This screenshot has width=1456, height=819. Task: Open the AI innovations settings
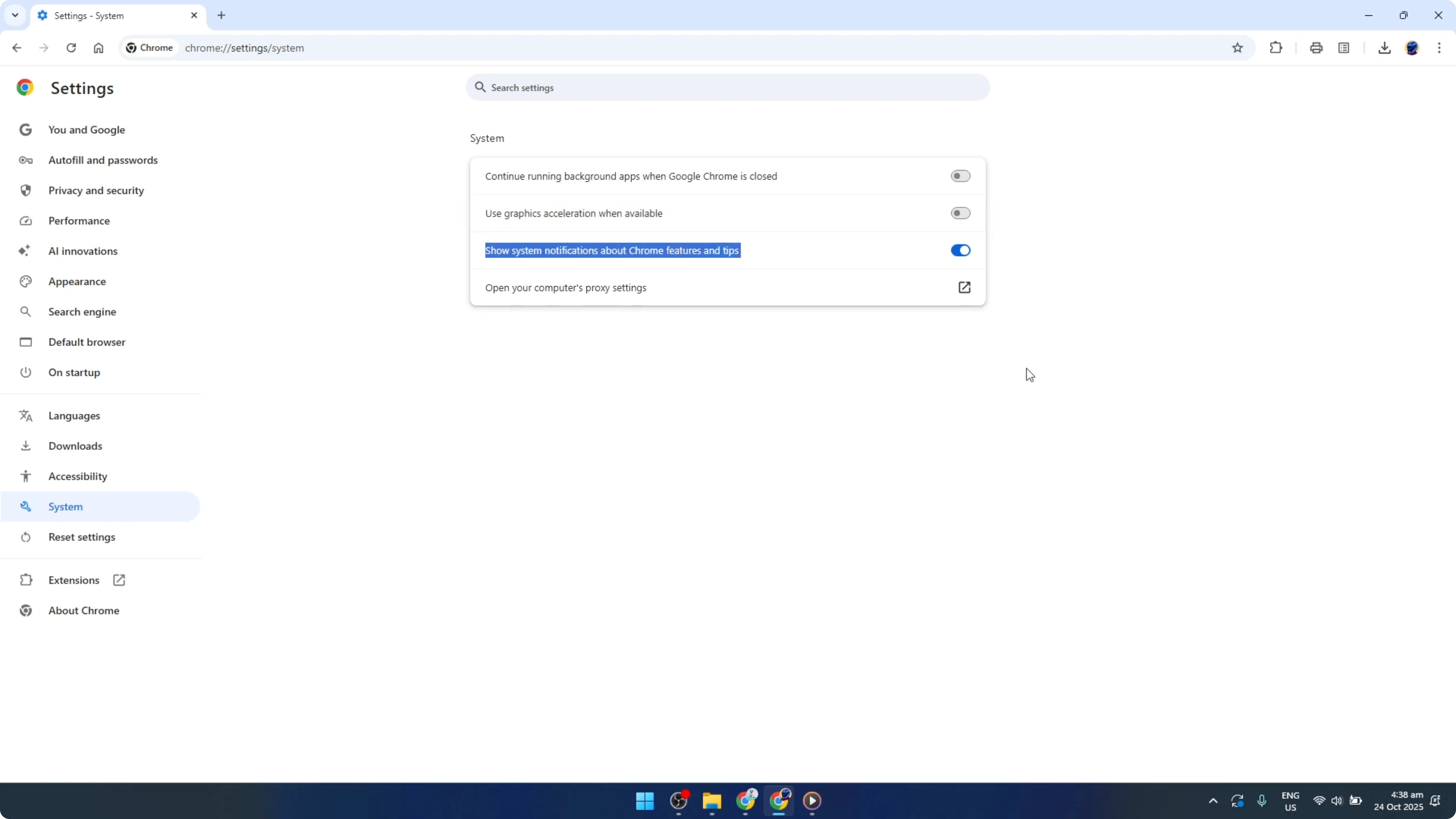click(x=83, y=251)
